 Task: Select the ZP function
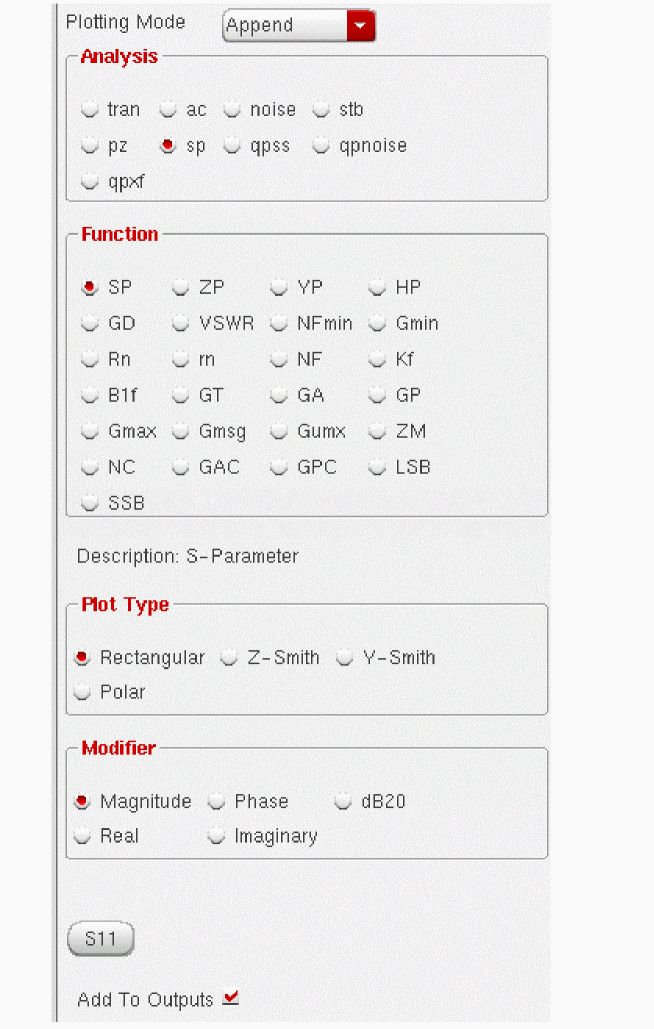[181, 288]
